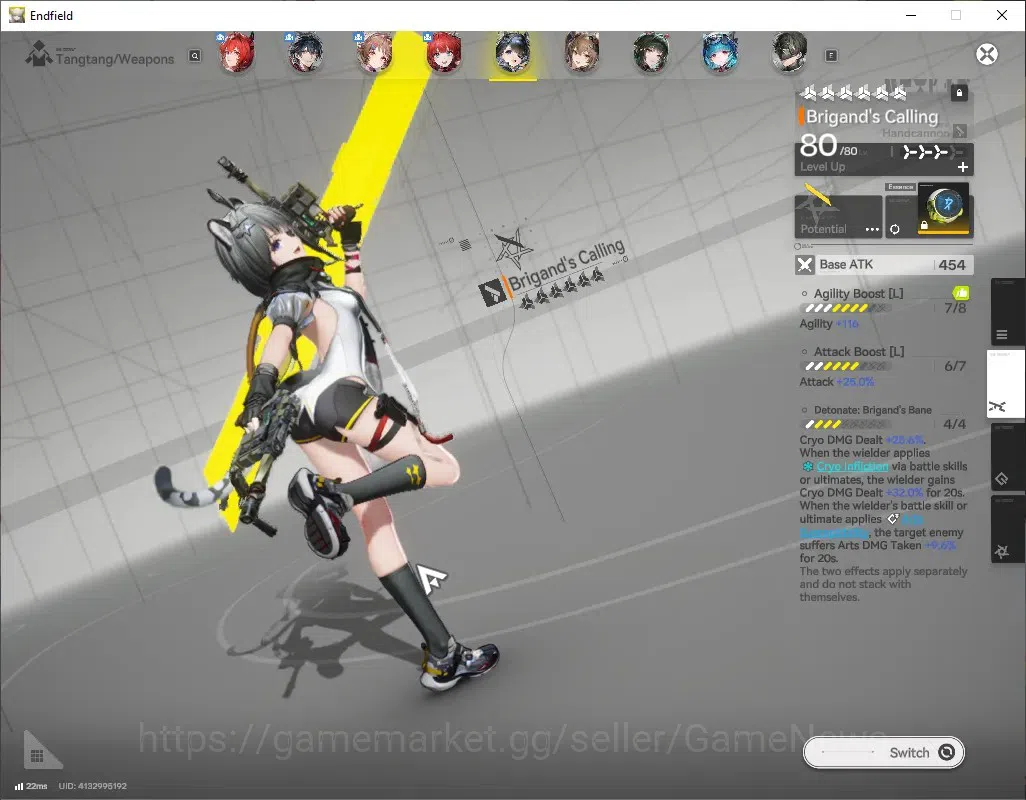Open Potential more options dots

click(x=872, y=230)
